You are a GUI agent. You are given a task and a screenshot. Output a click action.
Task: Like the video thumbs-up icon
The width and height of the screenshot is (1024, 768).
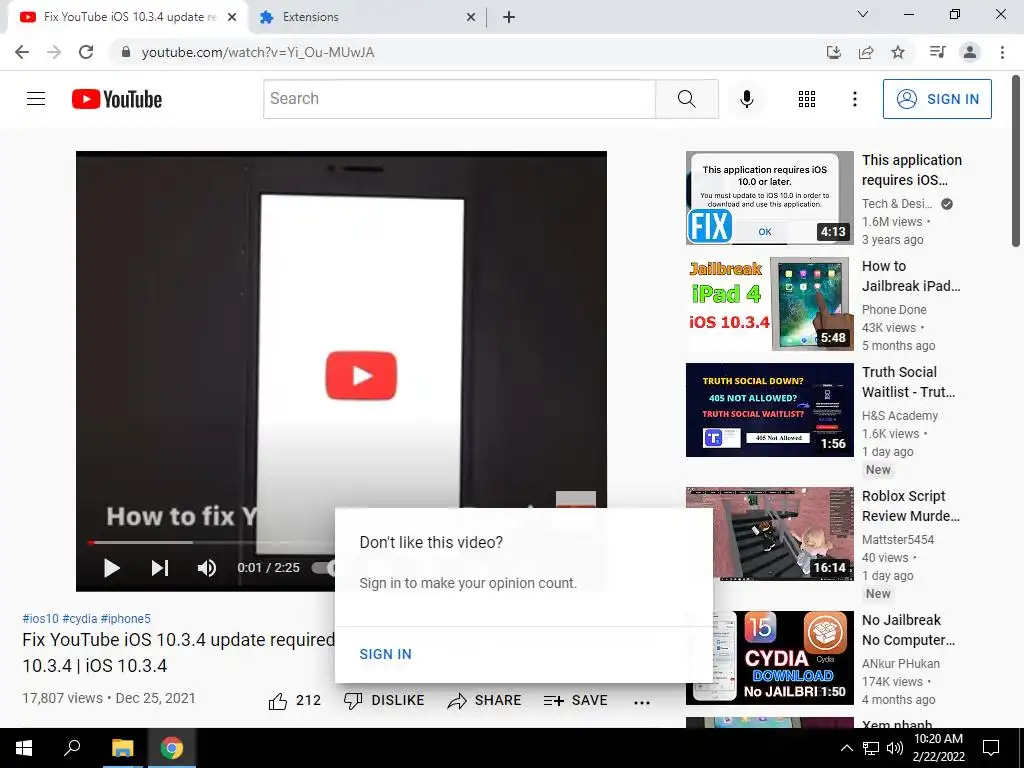coord(278,701)
